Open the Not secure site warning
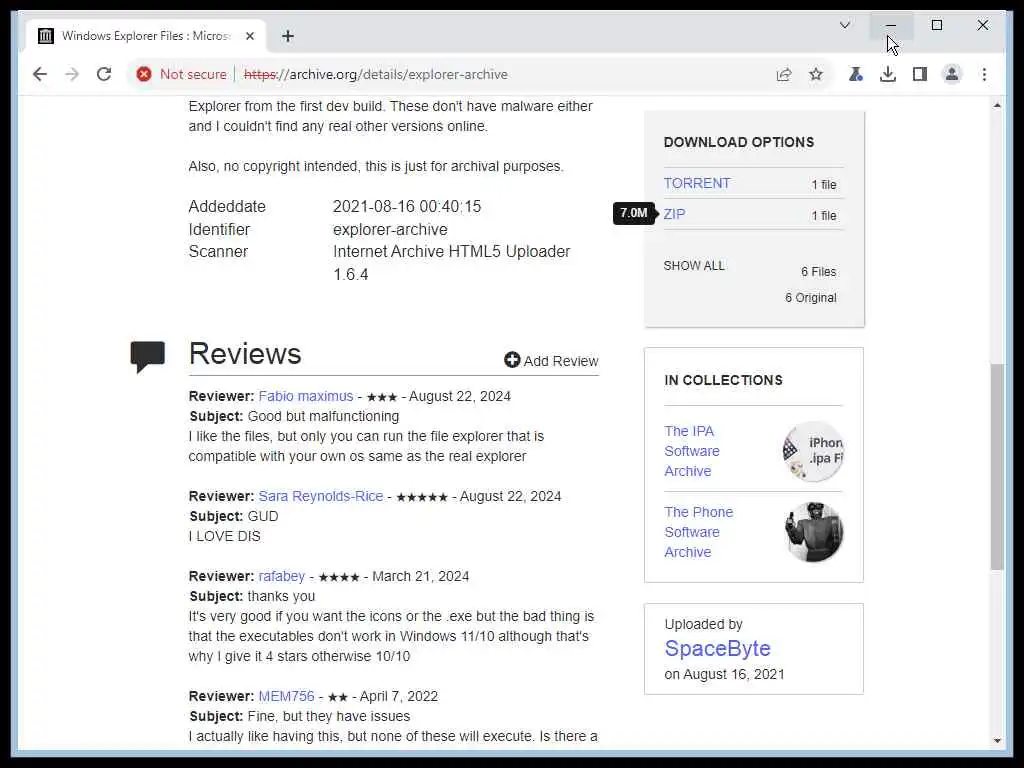Image resolution: width=1024 pixels, height=768 pixels. click(181, 74)
